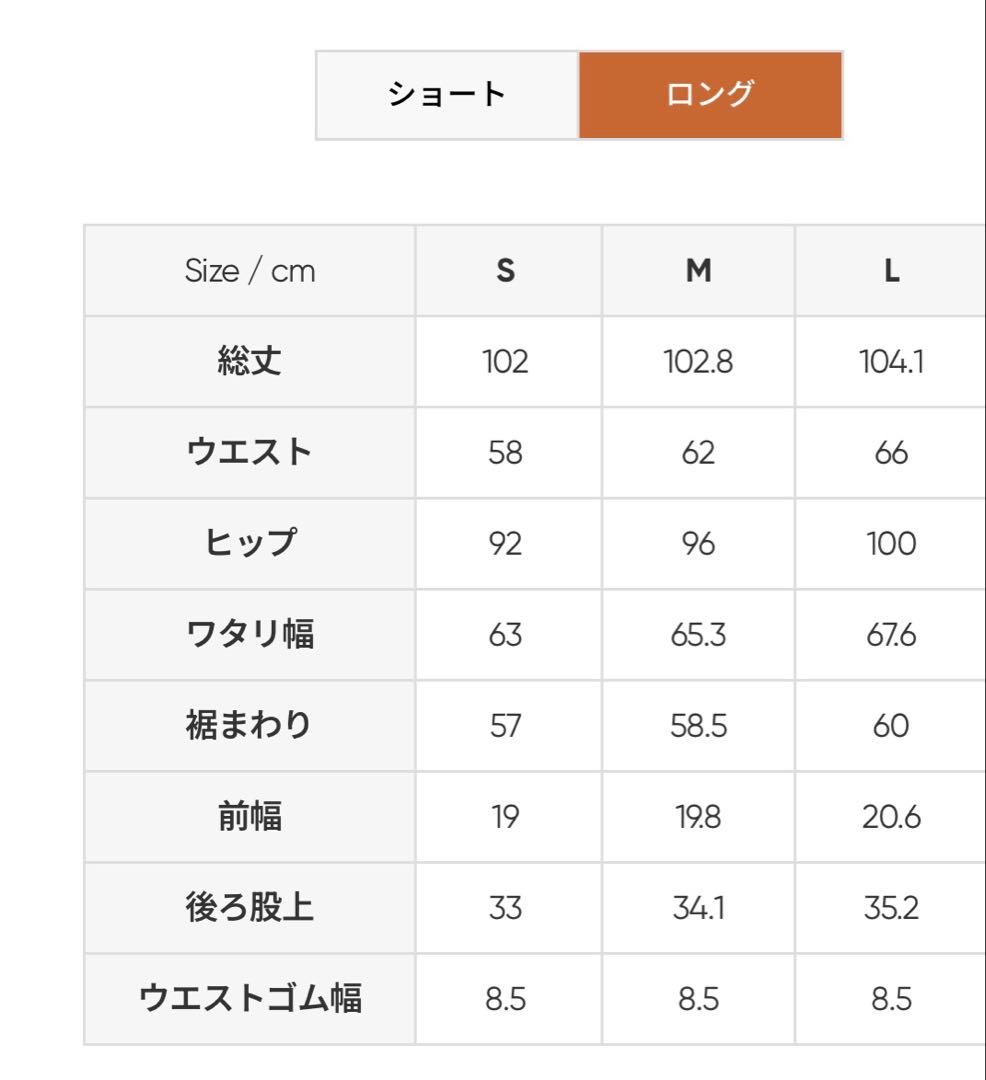This screenshot has height=1080, width=986.
Task: Click the 102 total length value for S
Action: click(507, 361)
